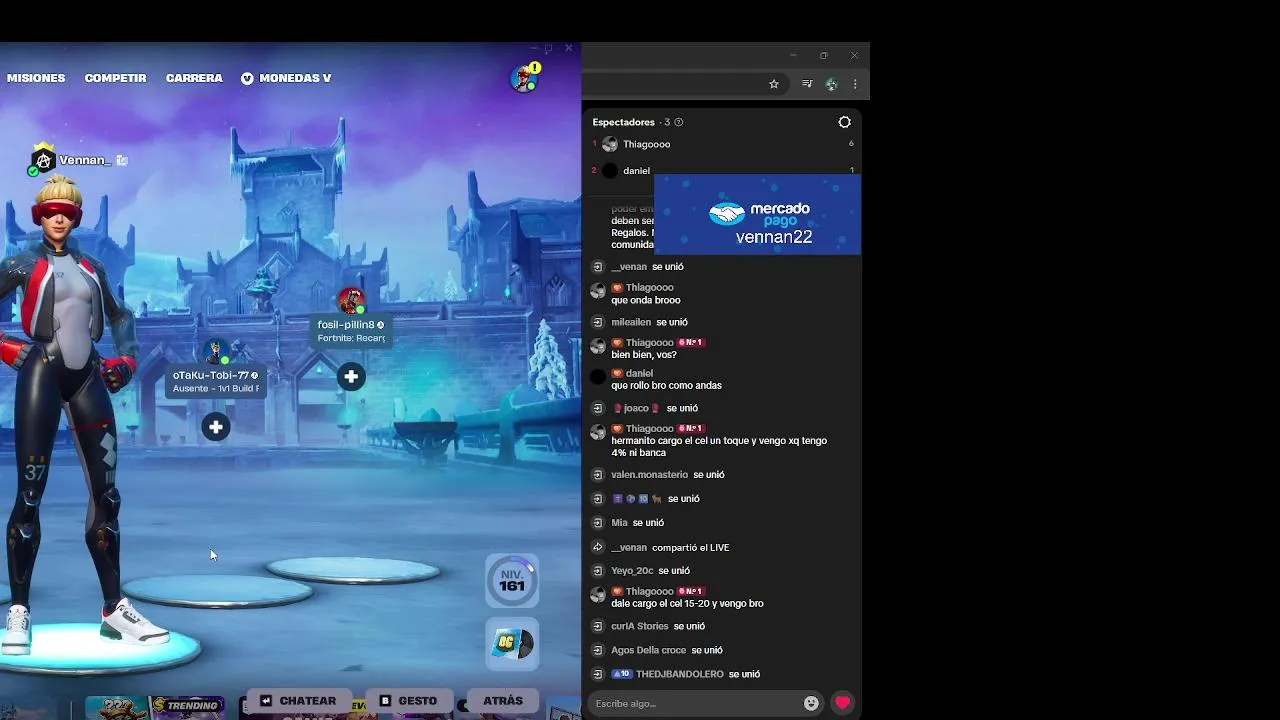Click Mia joined message
Screen dimensions: 1280x720
637,523
